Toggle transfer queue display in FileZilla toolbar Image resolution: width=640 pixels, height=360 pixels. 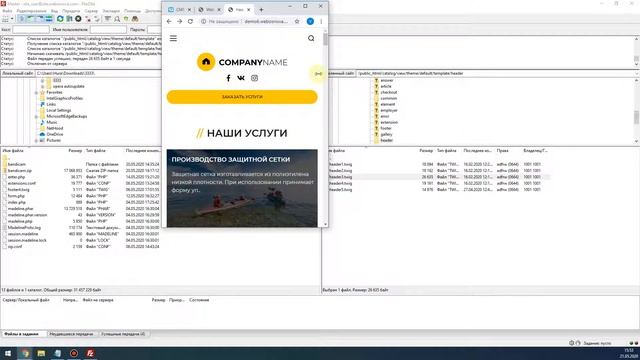point(49,19)
